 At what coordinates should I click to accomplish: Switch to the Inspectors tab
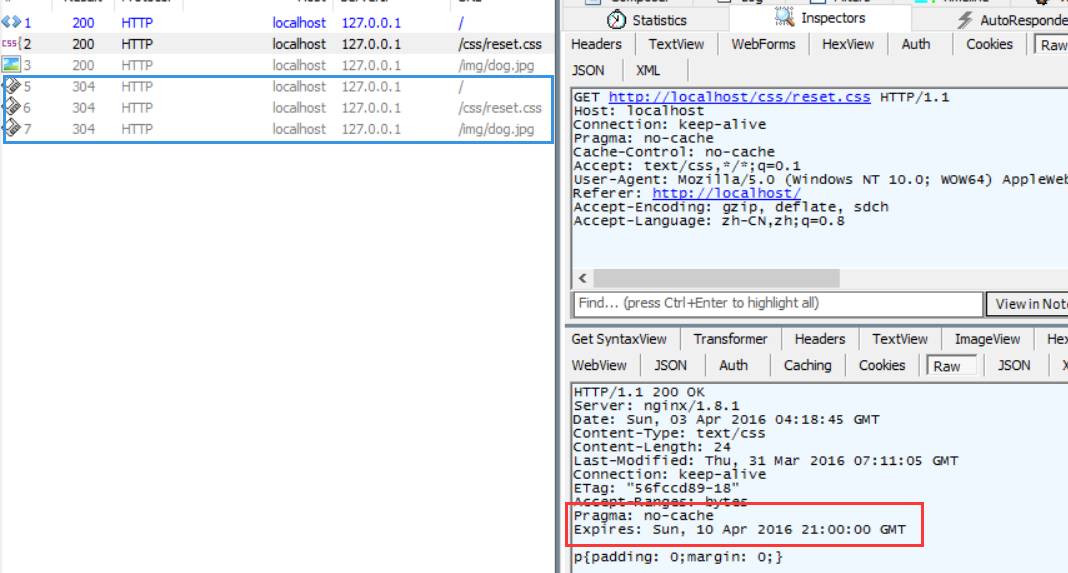point(820,18)
